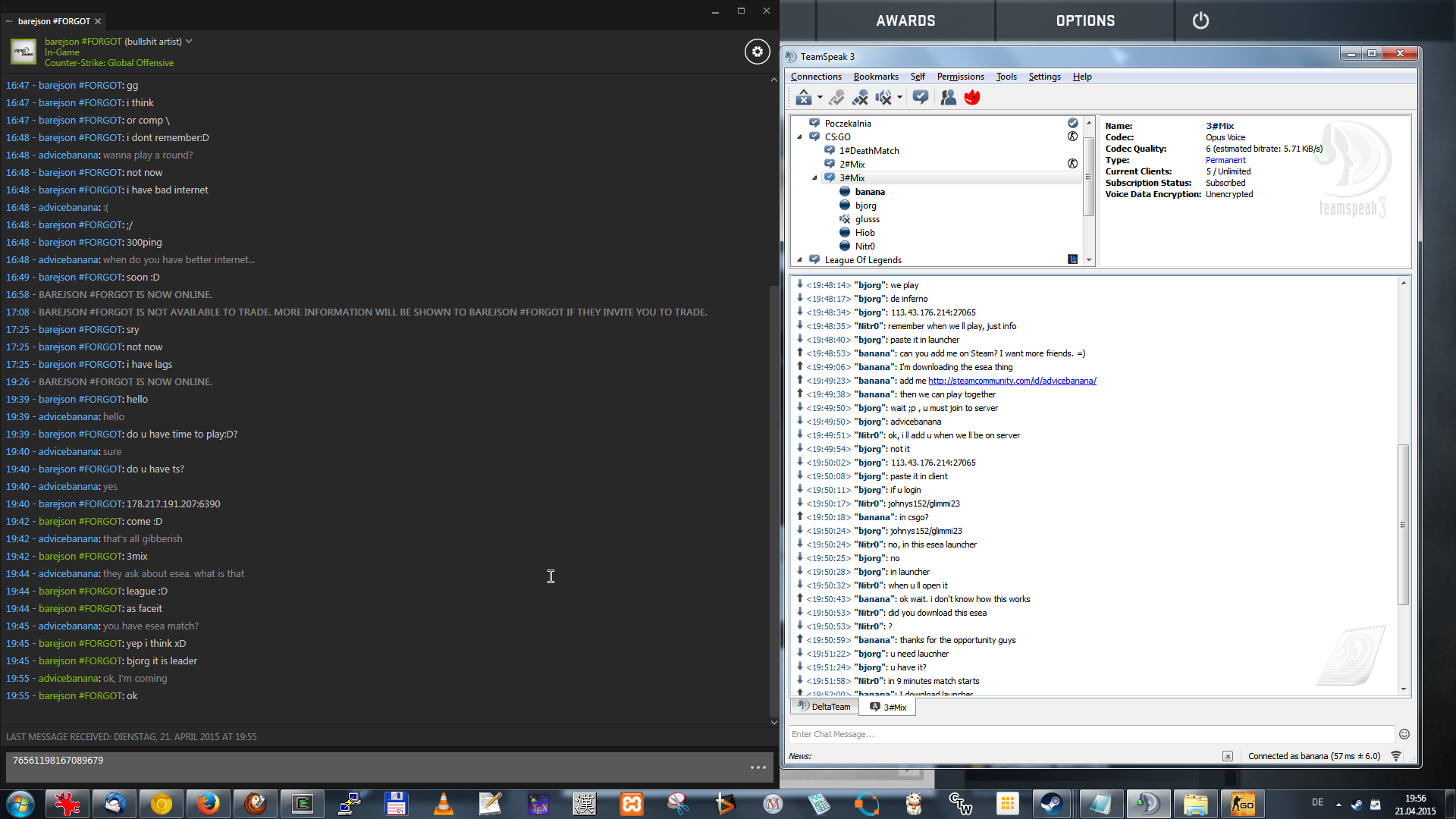The height and width of the screenshot is (819, 1456).
Task: Open the Bookmarks menu
Action: (x=875, y=77)
